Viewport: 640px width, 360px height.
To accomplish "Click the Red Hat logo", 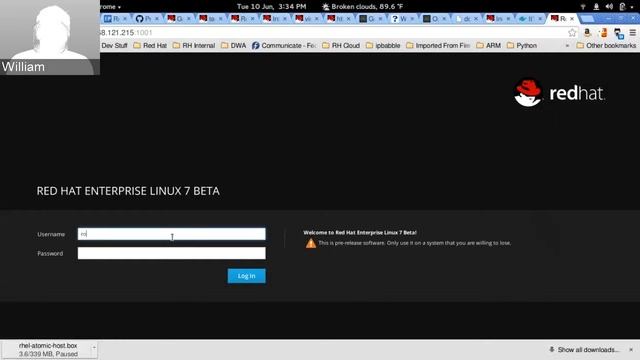I will click(x=559, y=93).
